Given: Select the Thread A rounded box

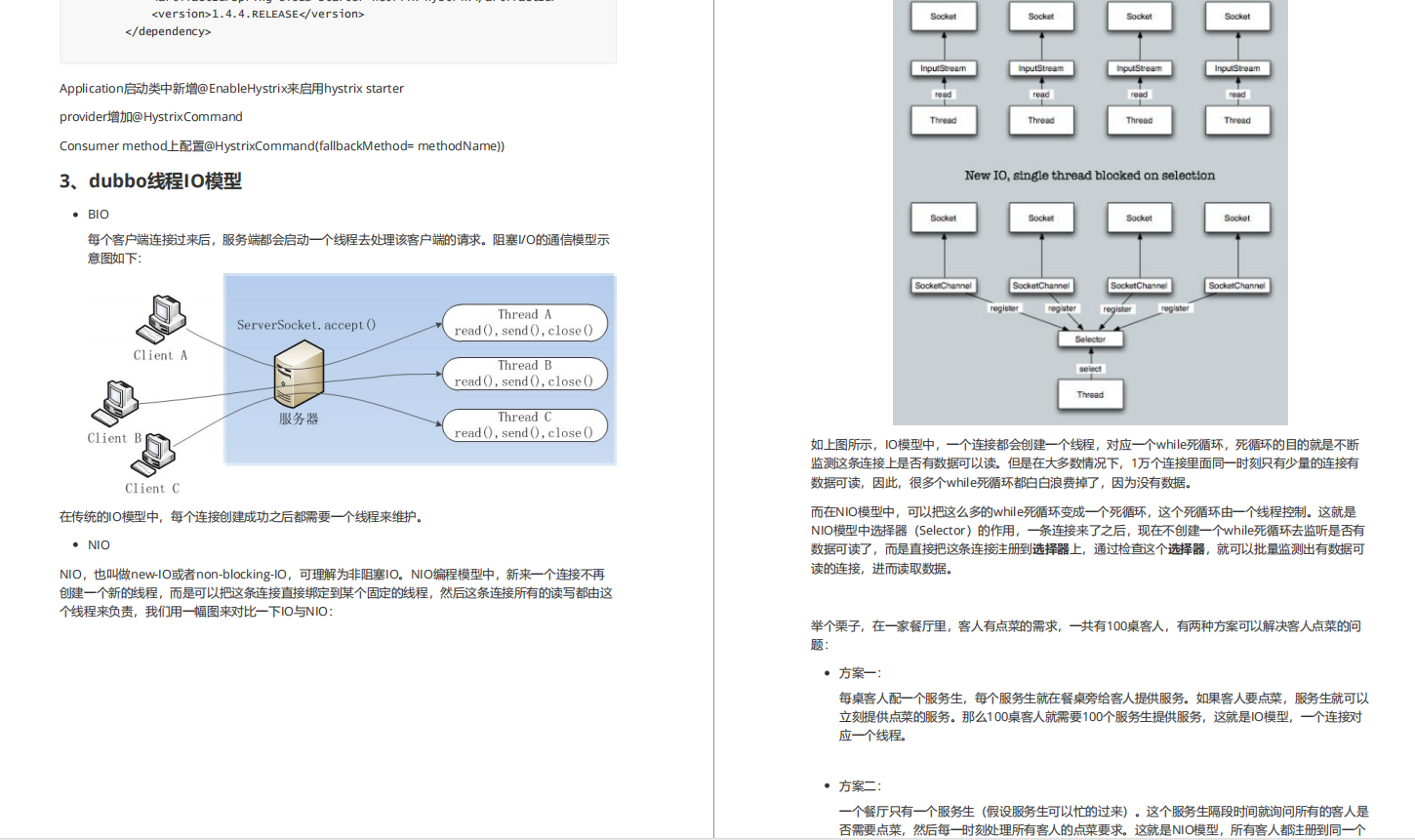Looking at the screenshot, I should [x=525, y=323].
